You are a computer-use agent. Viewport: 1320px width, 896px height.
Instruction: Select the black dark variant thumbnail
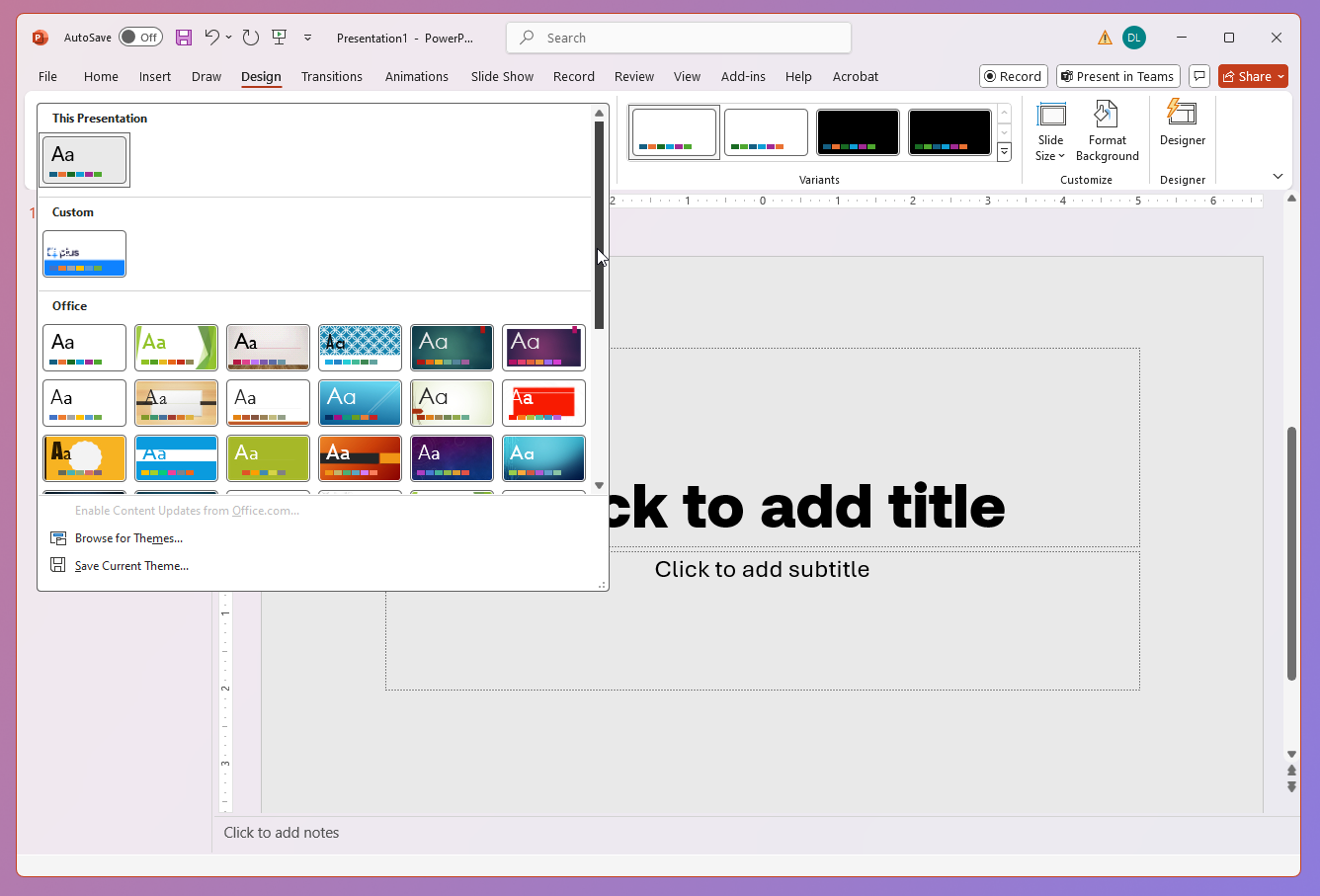tap(858, 132)
